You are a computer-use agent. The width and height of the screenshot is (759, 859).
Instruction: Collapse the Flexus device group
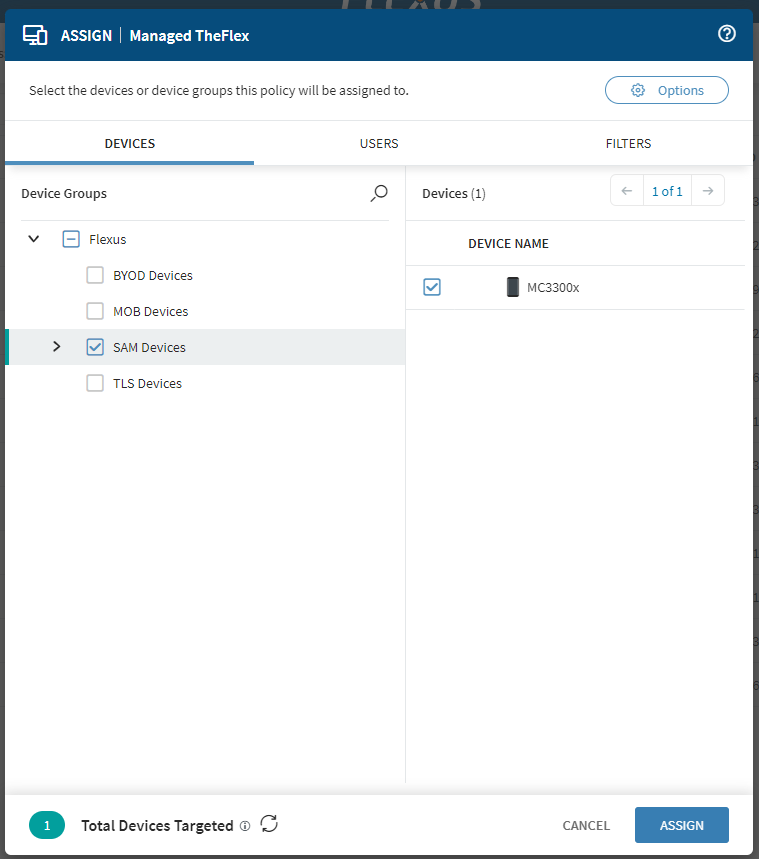[x=34, y=239]
